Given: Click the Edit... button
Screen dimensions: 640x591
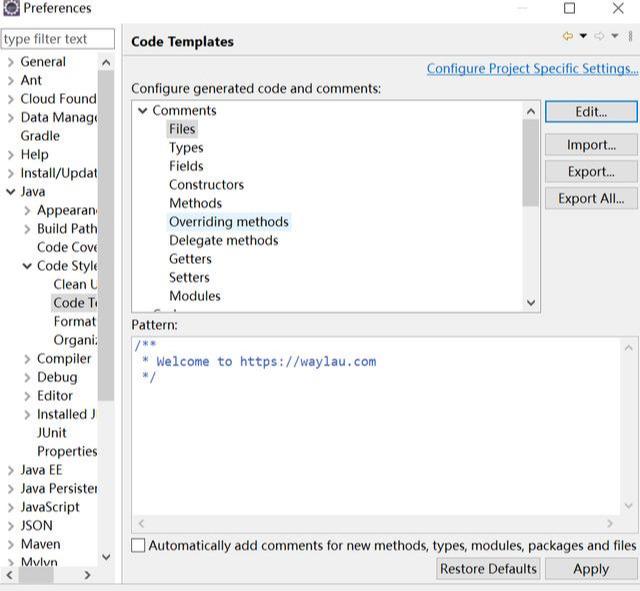Looking at the screenshot, I should click(591, 111).
